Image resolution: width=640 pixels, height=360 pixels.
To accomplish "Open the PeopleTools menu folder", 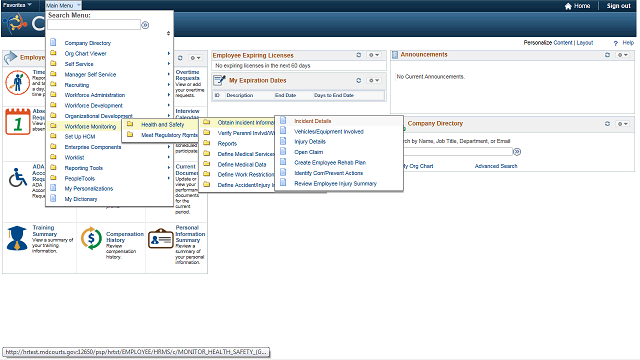I will click(x=80, y=178).
